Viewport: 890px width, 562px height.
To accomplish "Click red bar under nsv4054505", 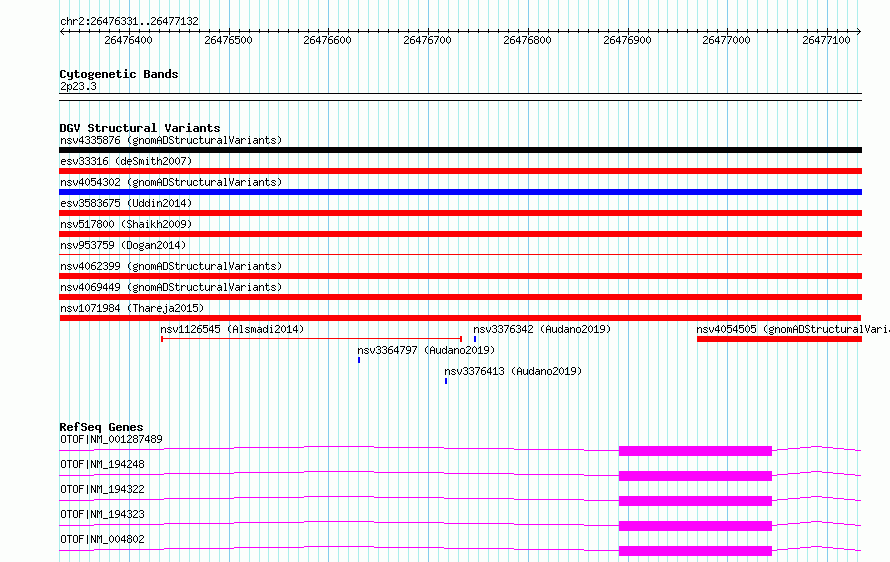I will 779,339.
